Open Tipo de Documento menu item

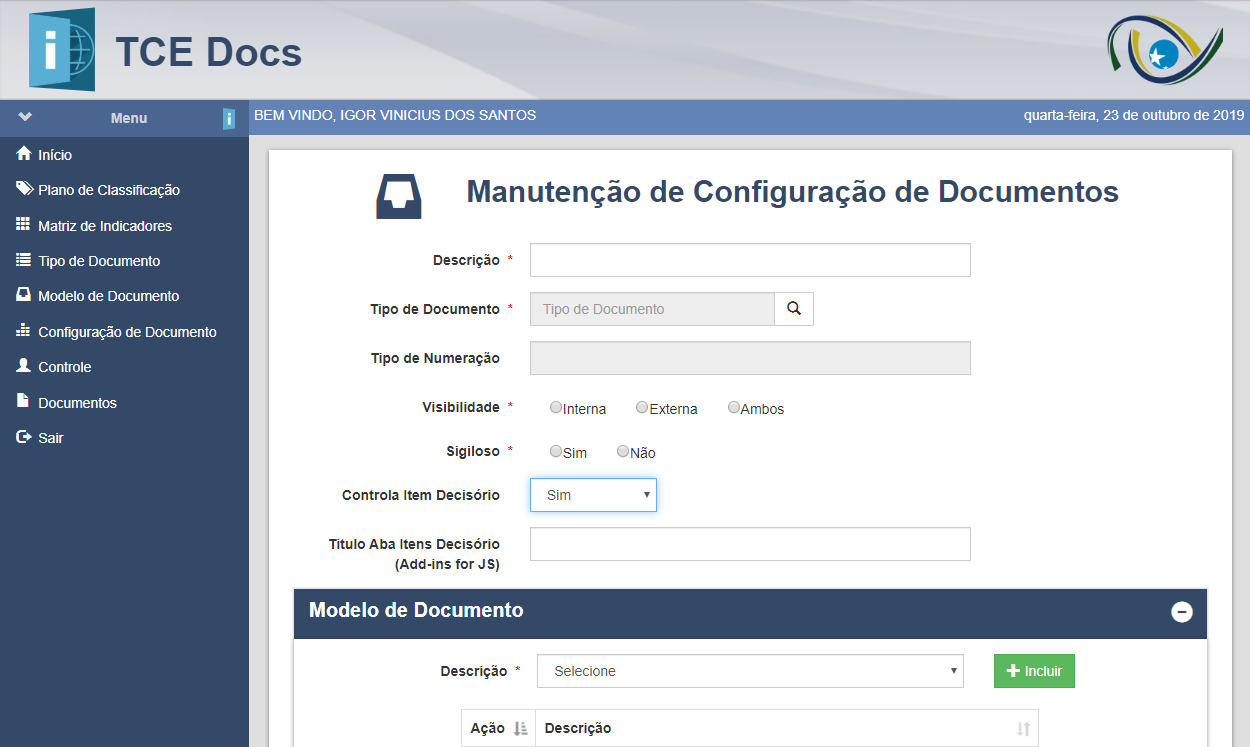[x=98, y=261]
